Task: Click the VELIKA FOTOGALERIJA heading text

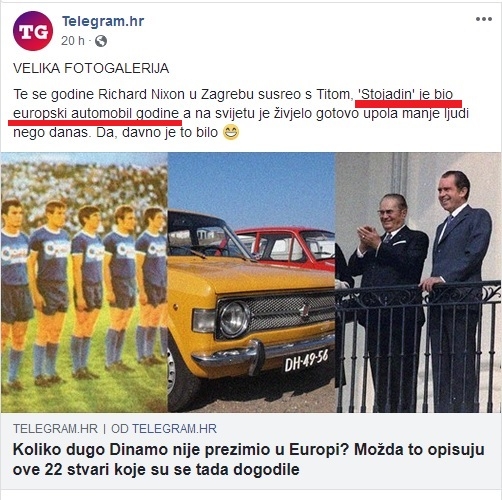Action: point(91,68)
